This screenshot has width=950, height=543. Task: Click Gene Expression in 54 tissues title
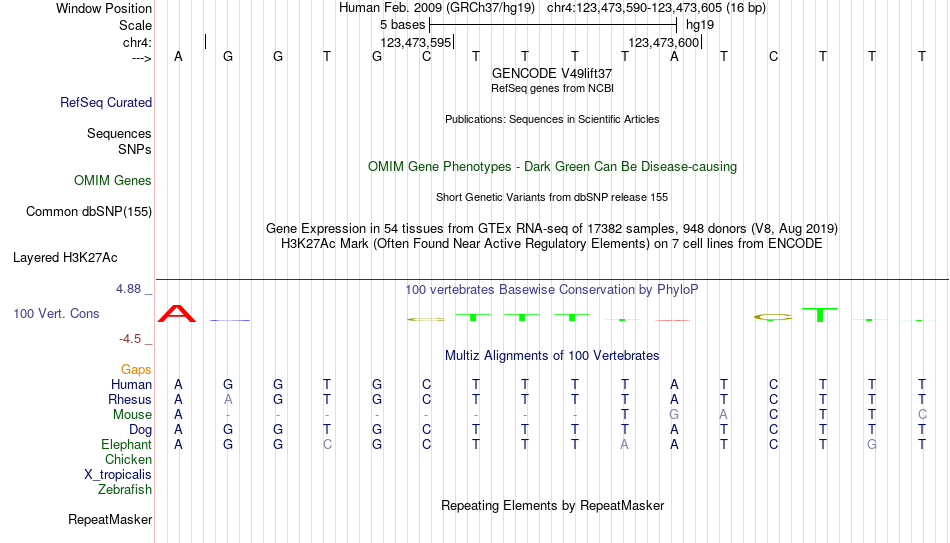coord(552,228)
